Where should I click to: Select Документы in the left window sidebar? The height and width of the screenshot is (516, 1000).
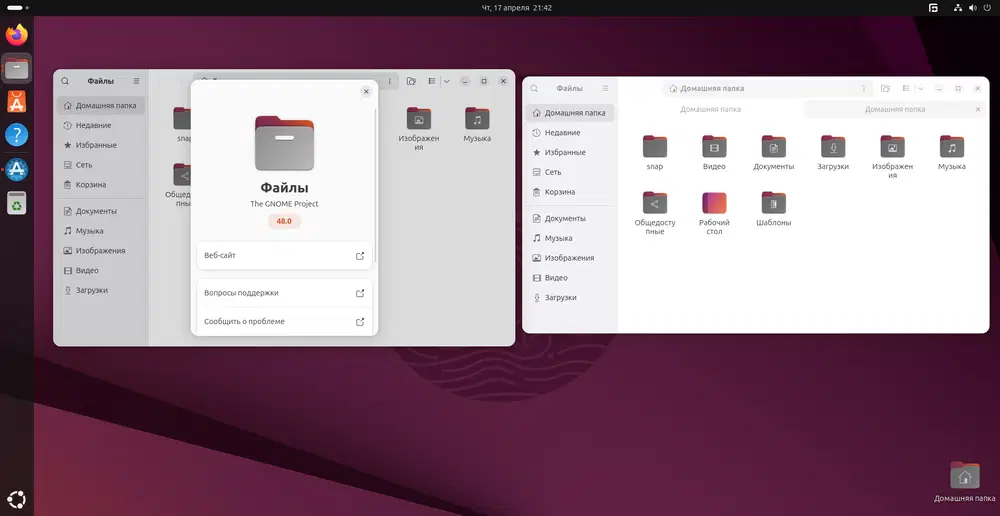pyautogui.click(x=101, y=211)
